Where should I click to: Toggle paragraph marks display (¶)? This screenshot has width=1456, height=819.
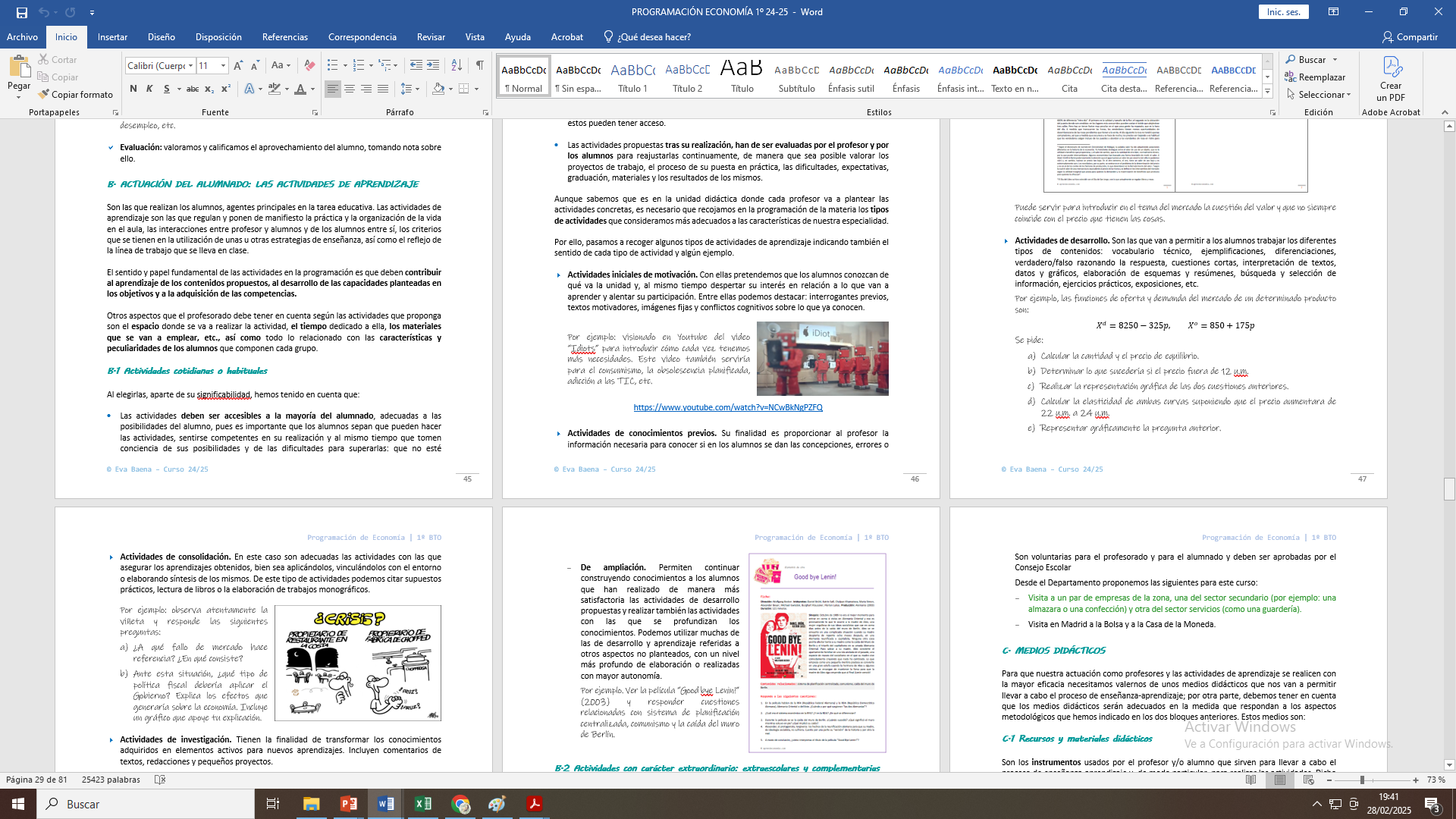click(479, 66)
